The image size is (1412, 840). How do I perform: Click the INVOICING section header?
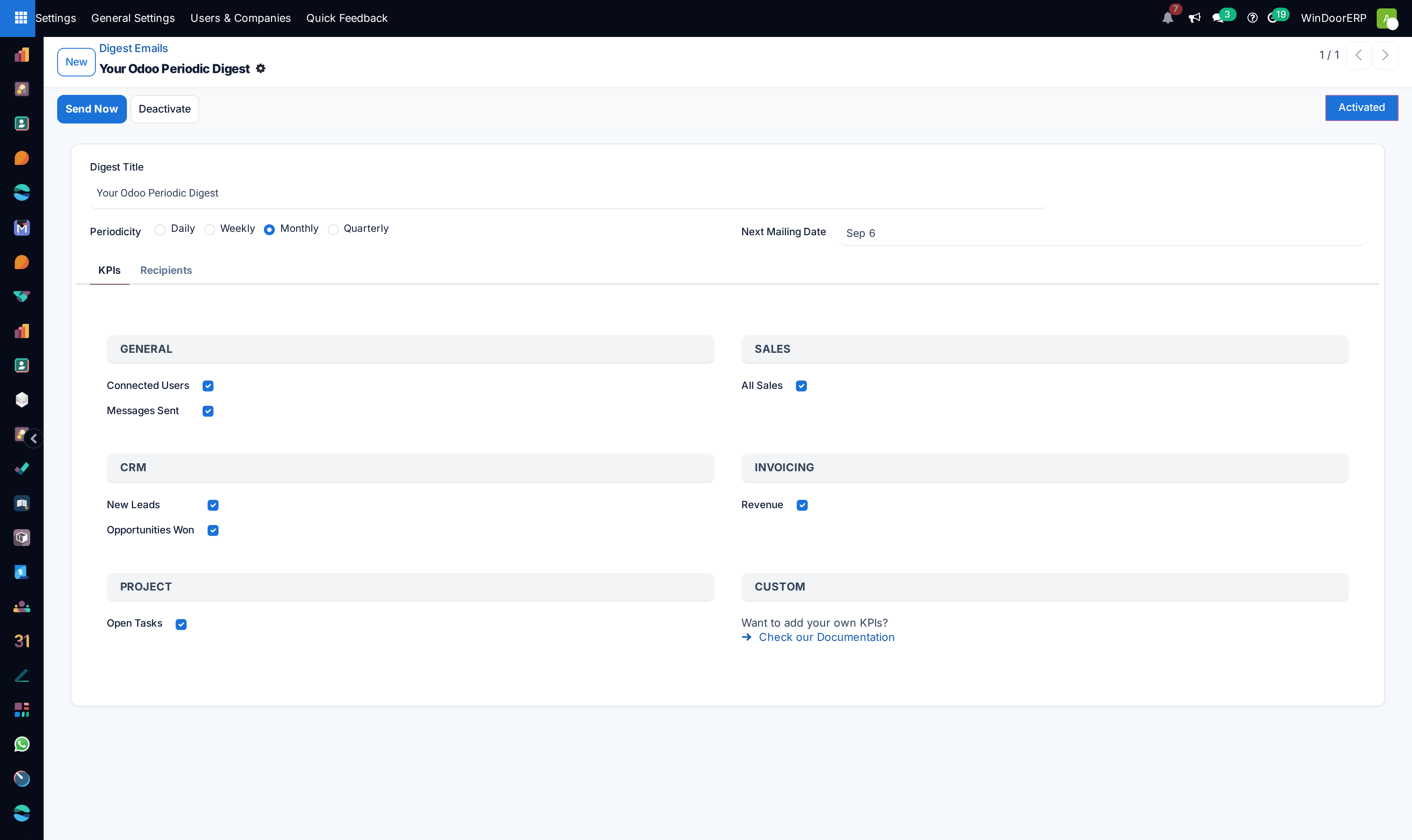(1044, 467)
